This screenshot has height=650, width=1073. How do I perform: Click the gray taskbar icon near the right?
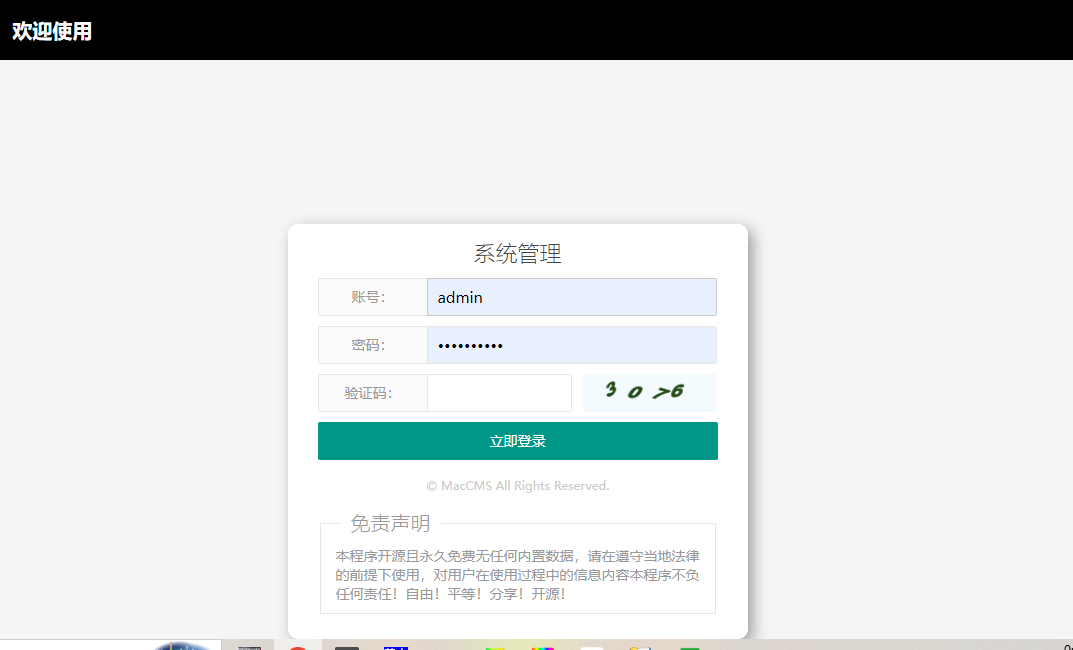pos(592,647)
